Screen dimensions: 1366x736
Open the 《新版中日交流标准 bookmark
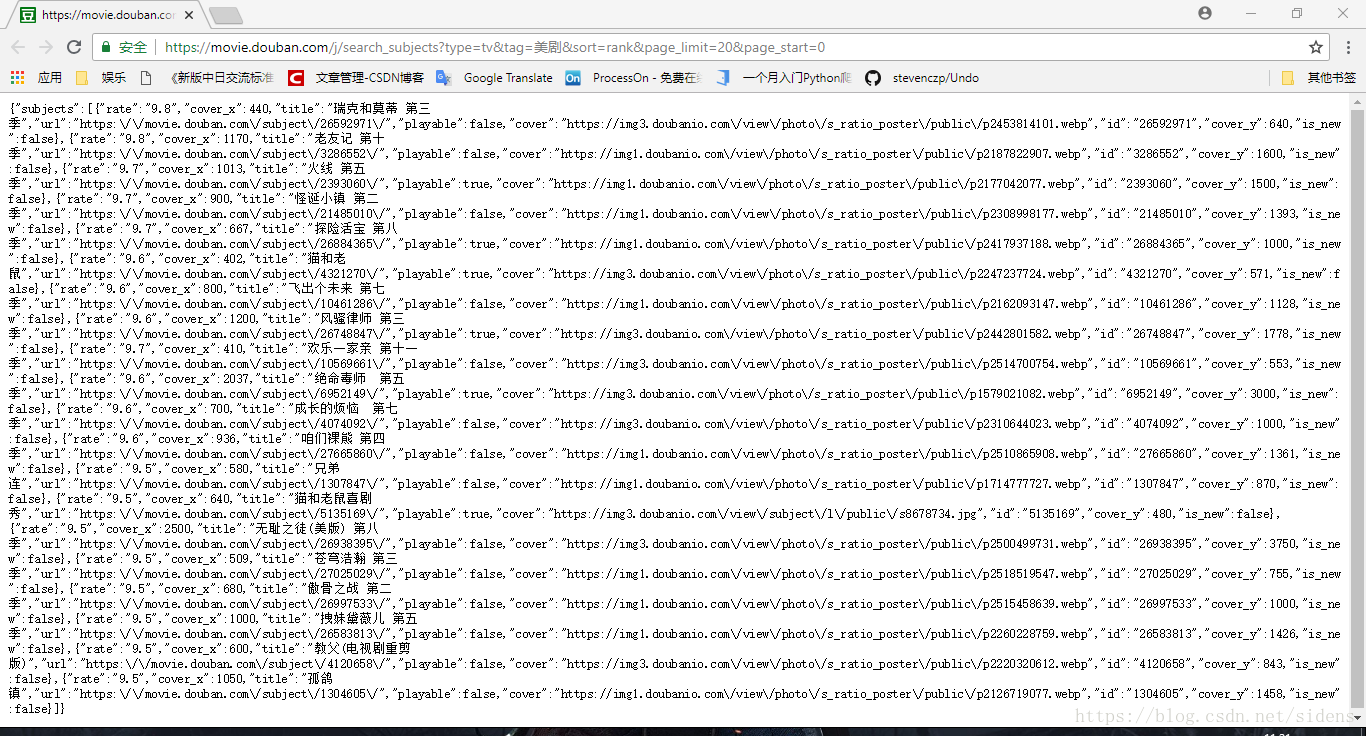pos(220,77)
